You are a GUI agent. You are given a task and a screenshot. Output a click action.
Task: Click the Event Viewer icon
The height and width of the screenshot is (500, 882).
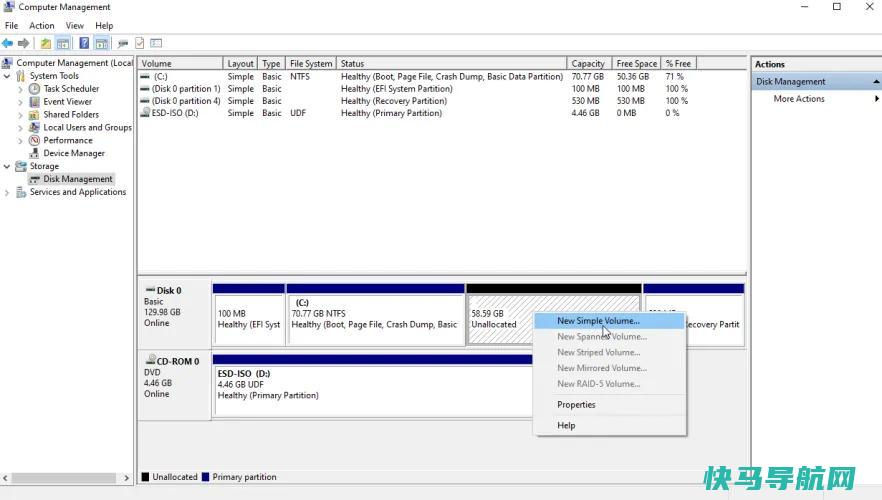(34, 102)
